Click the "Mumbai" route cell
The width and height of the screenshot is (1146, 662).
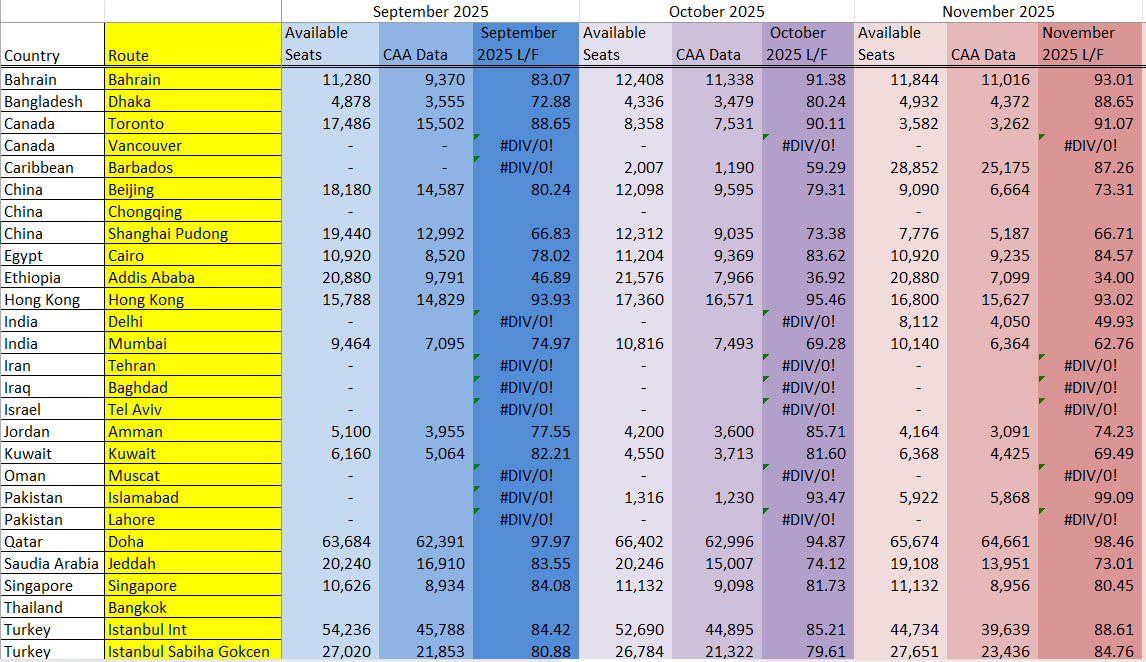193,343
